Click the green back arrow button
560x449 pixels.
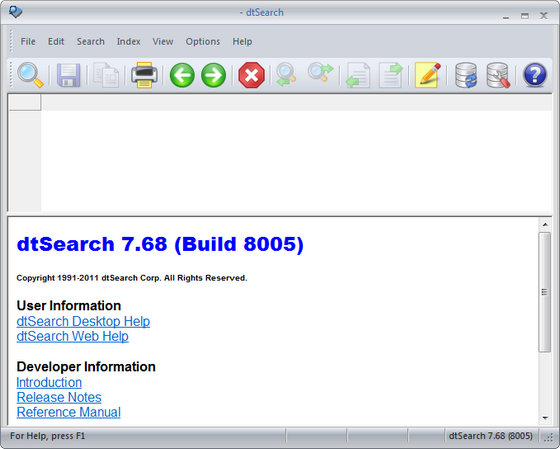coord(182,75)
